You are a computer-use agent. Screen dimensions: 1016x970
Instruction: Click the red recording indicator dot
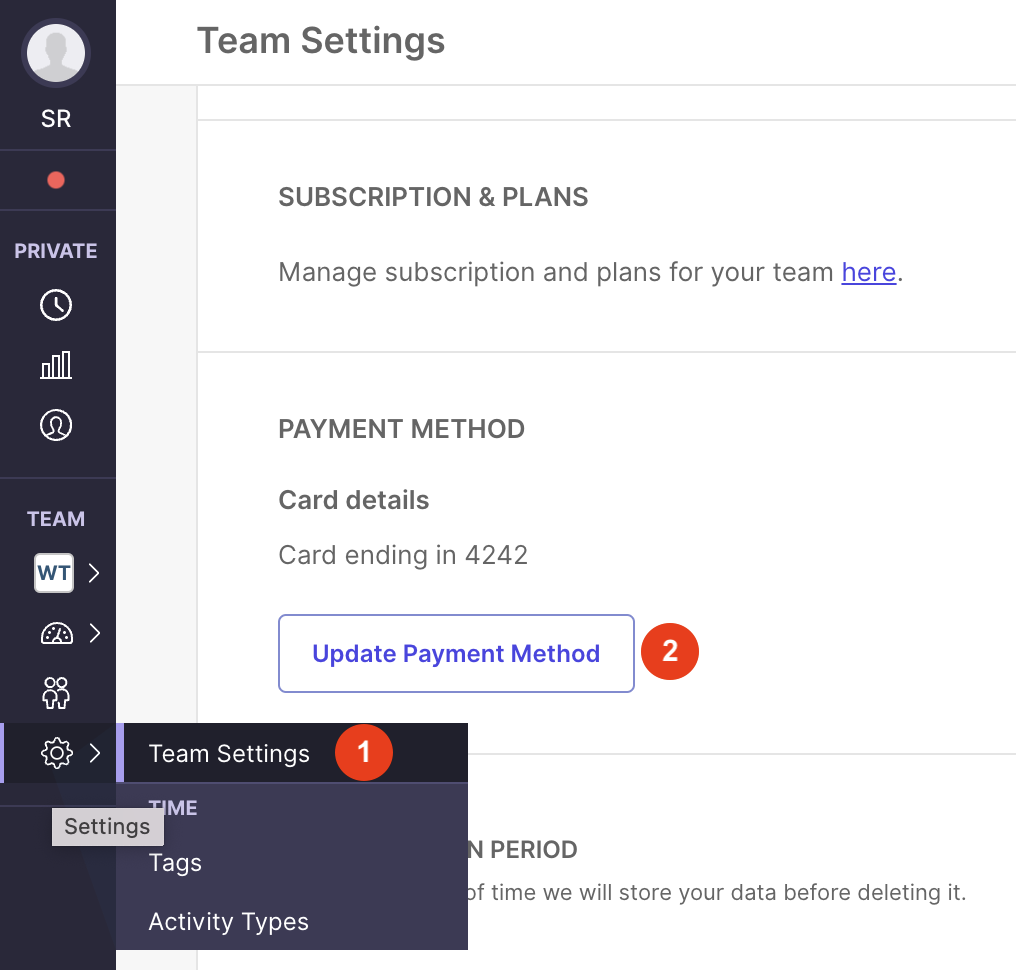[x=56, y=180]
